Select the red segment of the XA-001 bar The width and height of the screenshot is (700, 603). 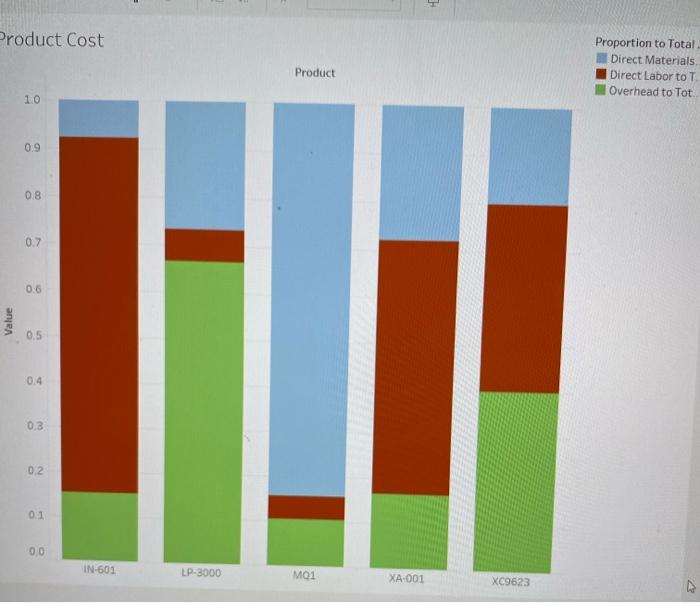pyautogui.click(x=414, y=368)
